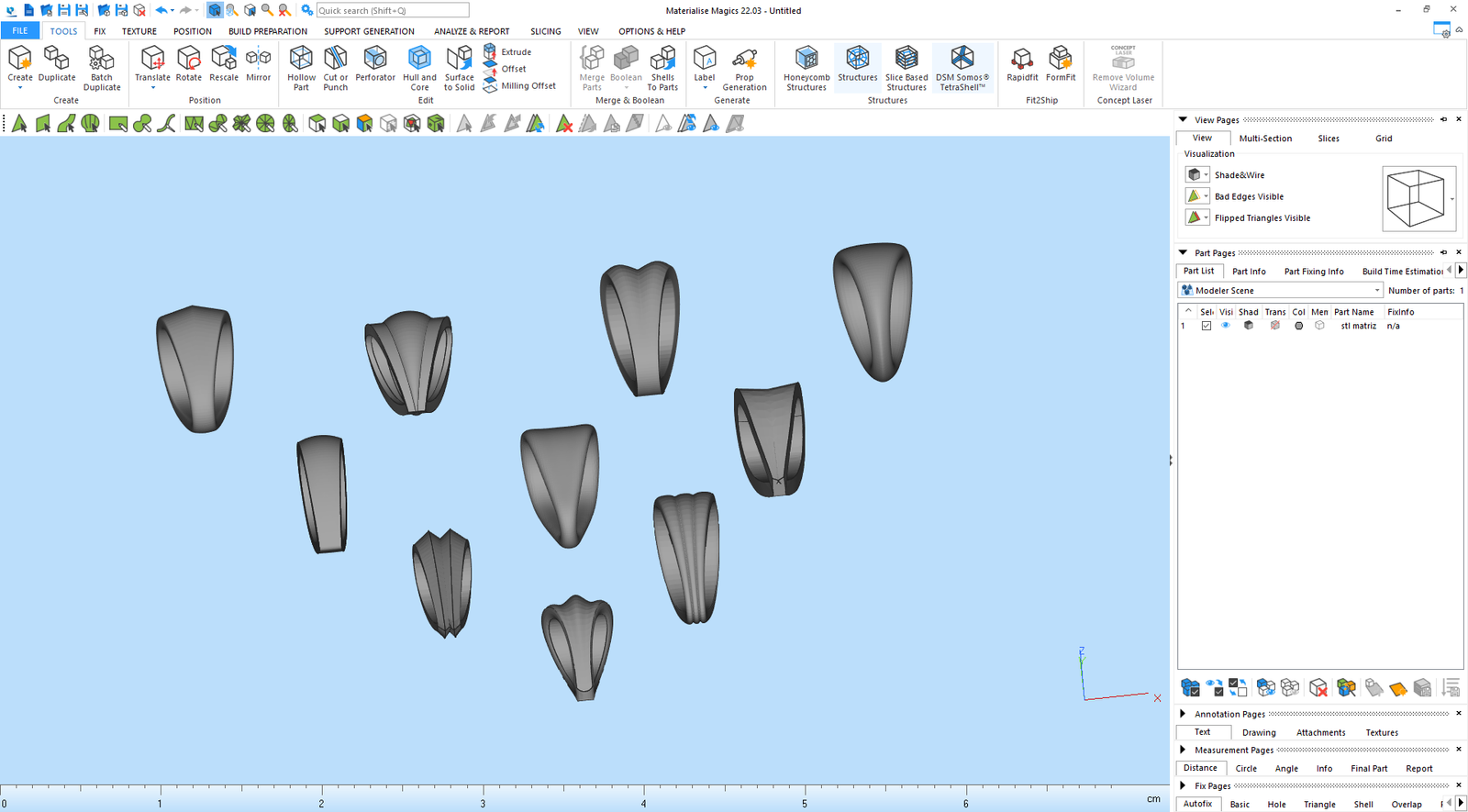Screen dimensions: 1468x812
Task: Select the Circle measurement tab
Action: 1246,769
